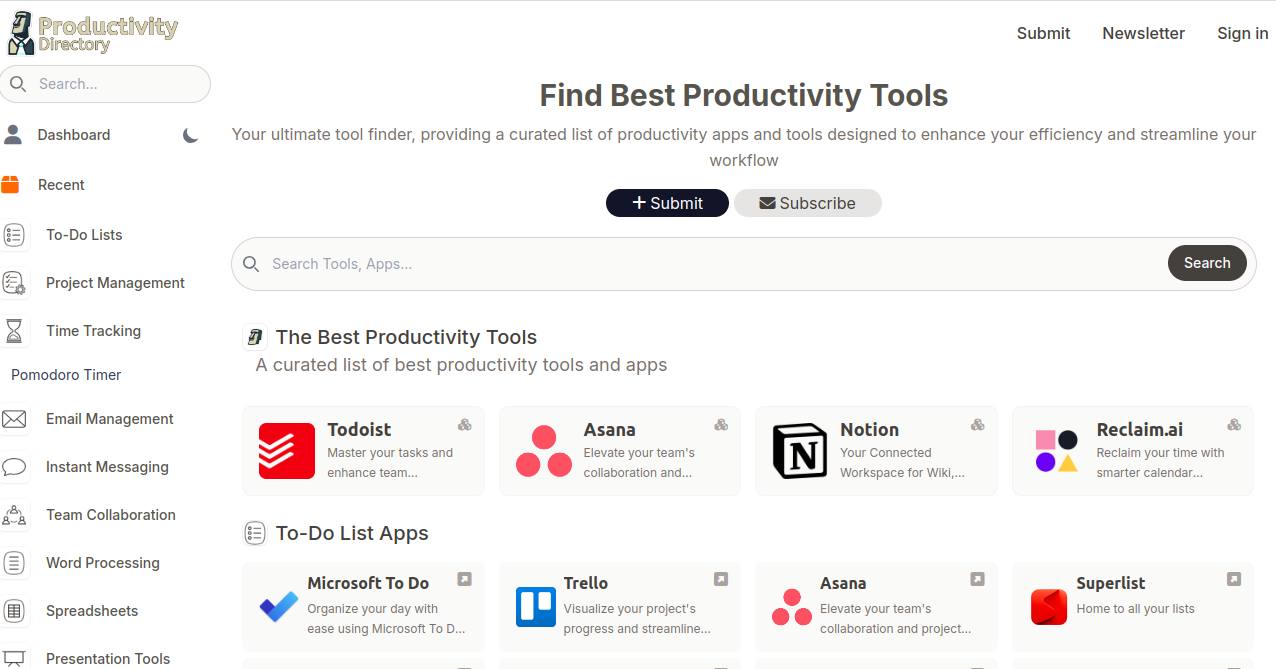Open Submit in top navigation
Screen dimensions: 1276x669
coord(1043,33)
